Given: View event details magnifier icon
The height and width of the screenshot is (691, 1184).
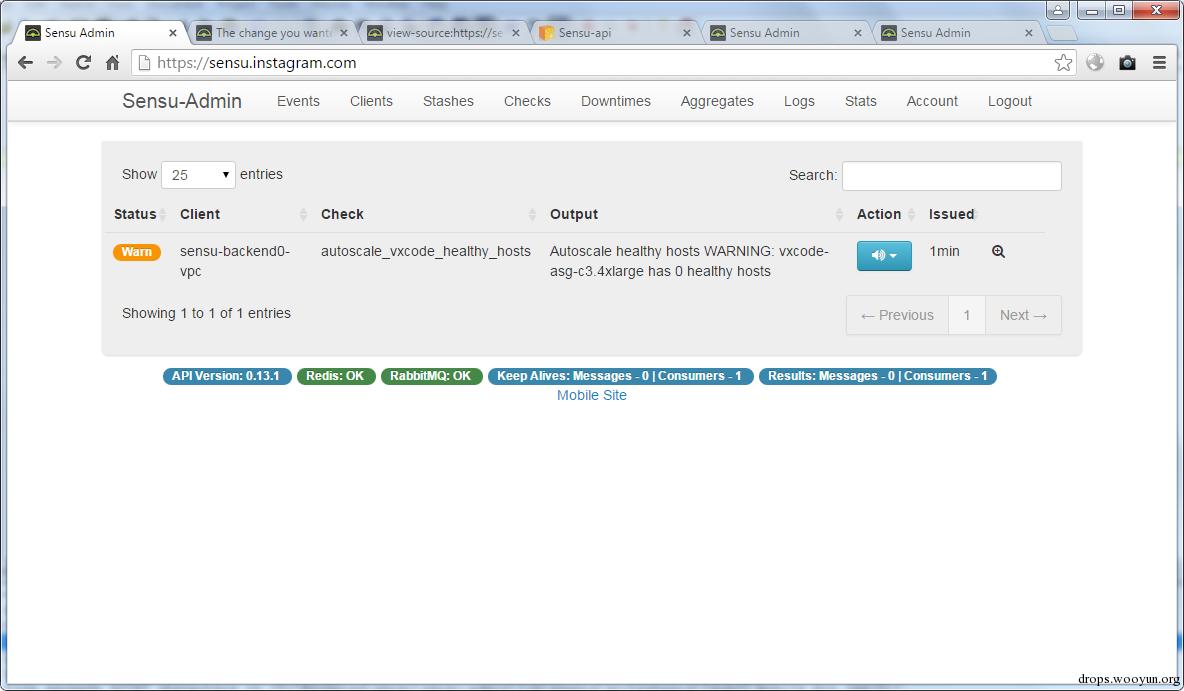Looking at the screenshot, I should tap(998, 251).
